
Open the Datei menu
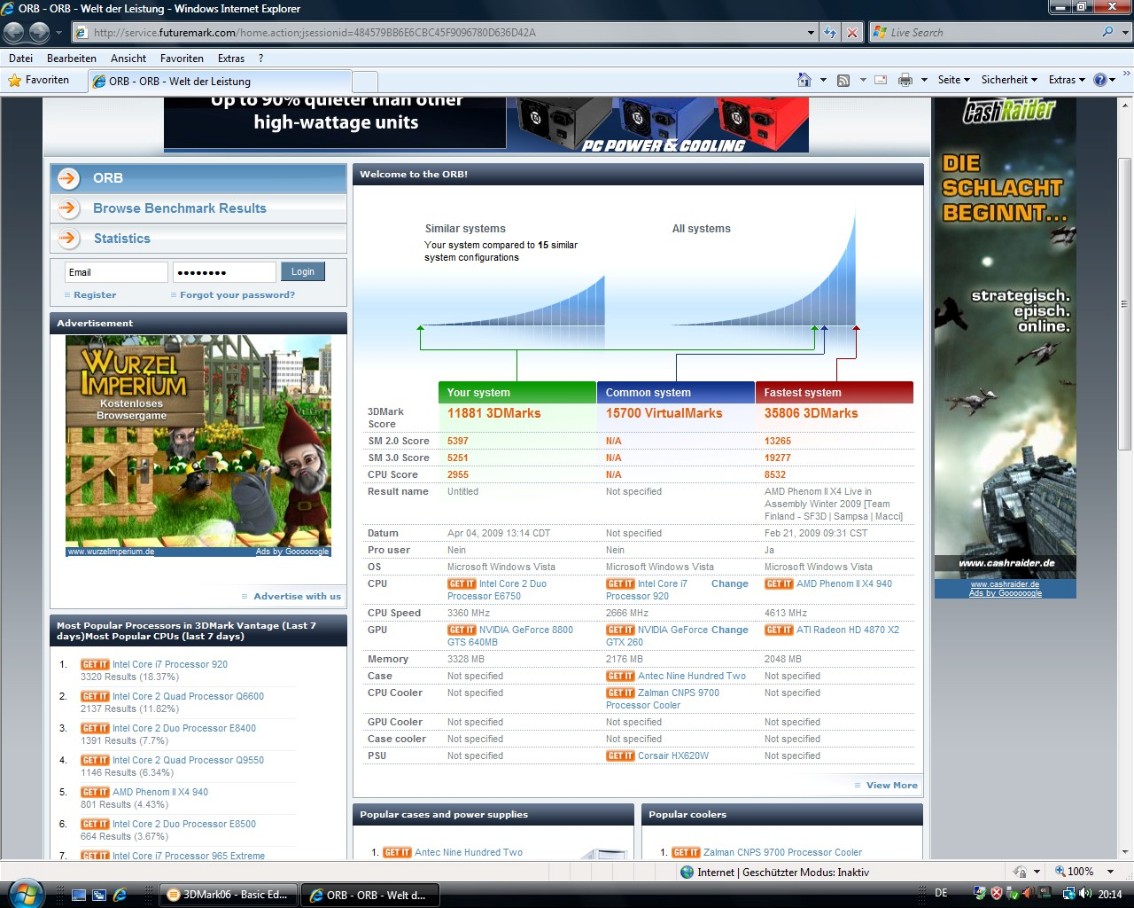tap(20, 59)
